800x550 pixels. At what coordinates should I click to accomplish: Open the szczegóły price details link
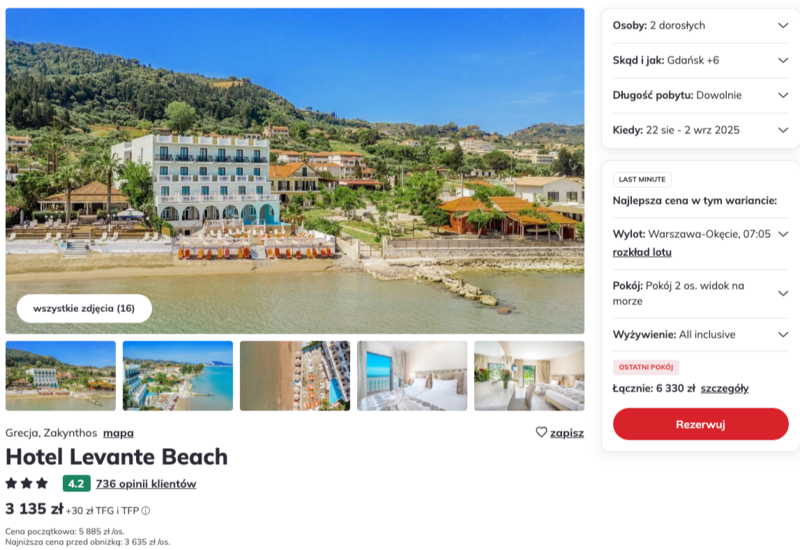tap(724, 388)
